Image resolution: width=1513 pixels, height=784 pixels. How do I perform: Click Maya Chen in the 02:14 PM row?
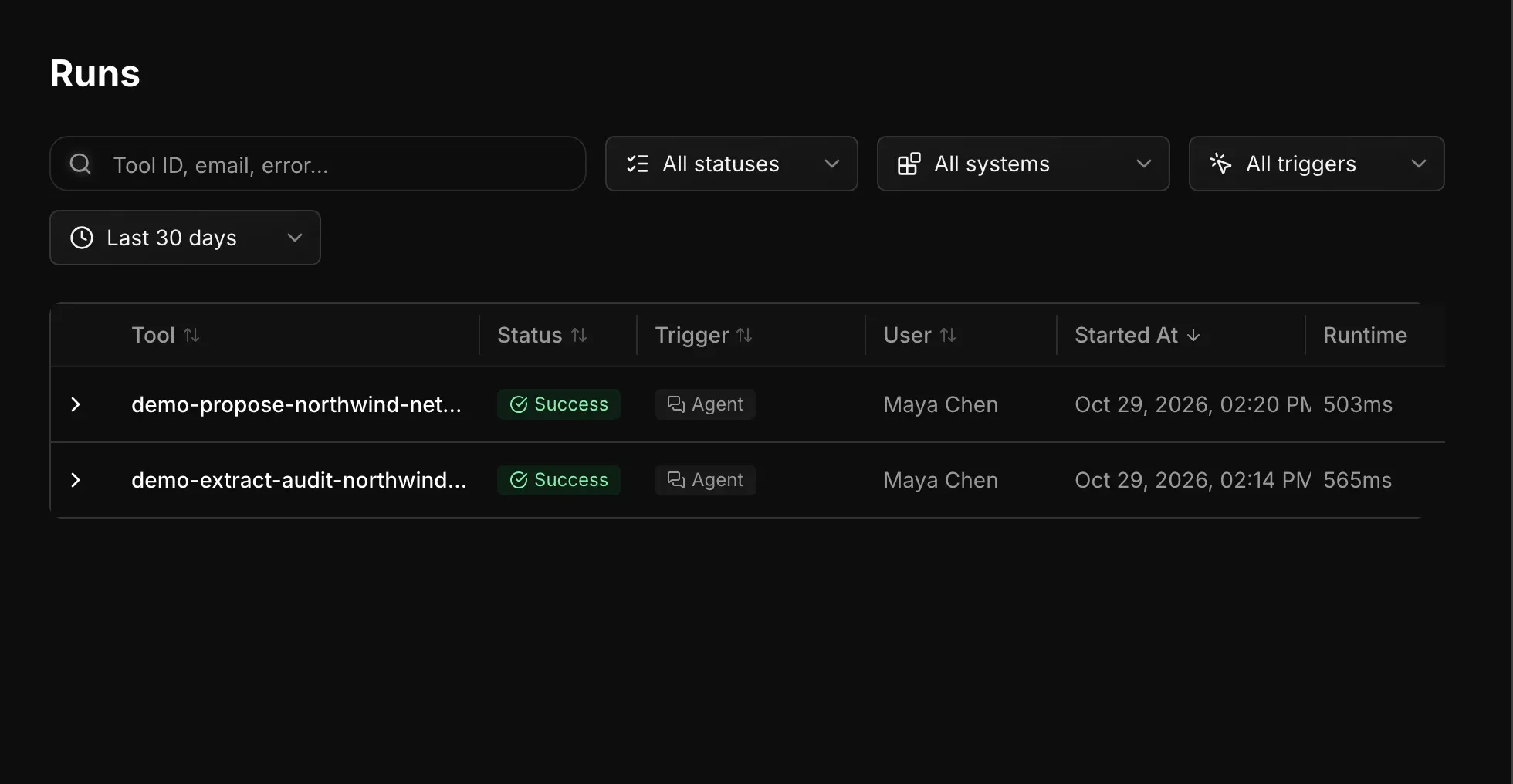(x=940, y=480)
